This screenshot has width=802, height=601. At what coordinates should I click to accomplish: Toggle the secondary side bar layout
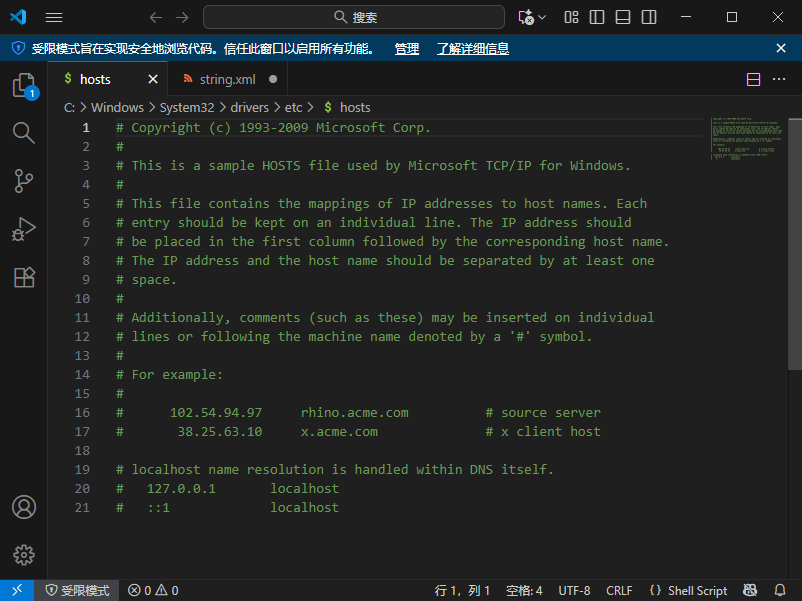649,17
